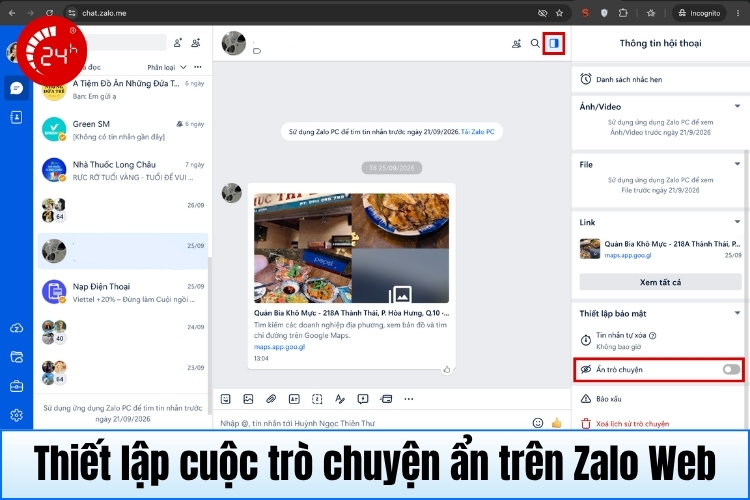
Task: Open the group chat dated 23/09
Action: point(122,373)
